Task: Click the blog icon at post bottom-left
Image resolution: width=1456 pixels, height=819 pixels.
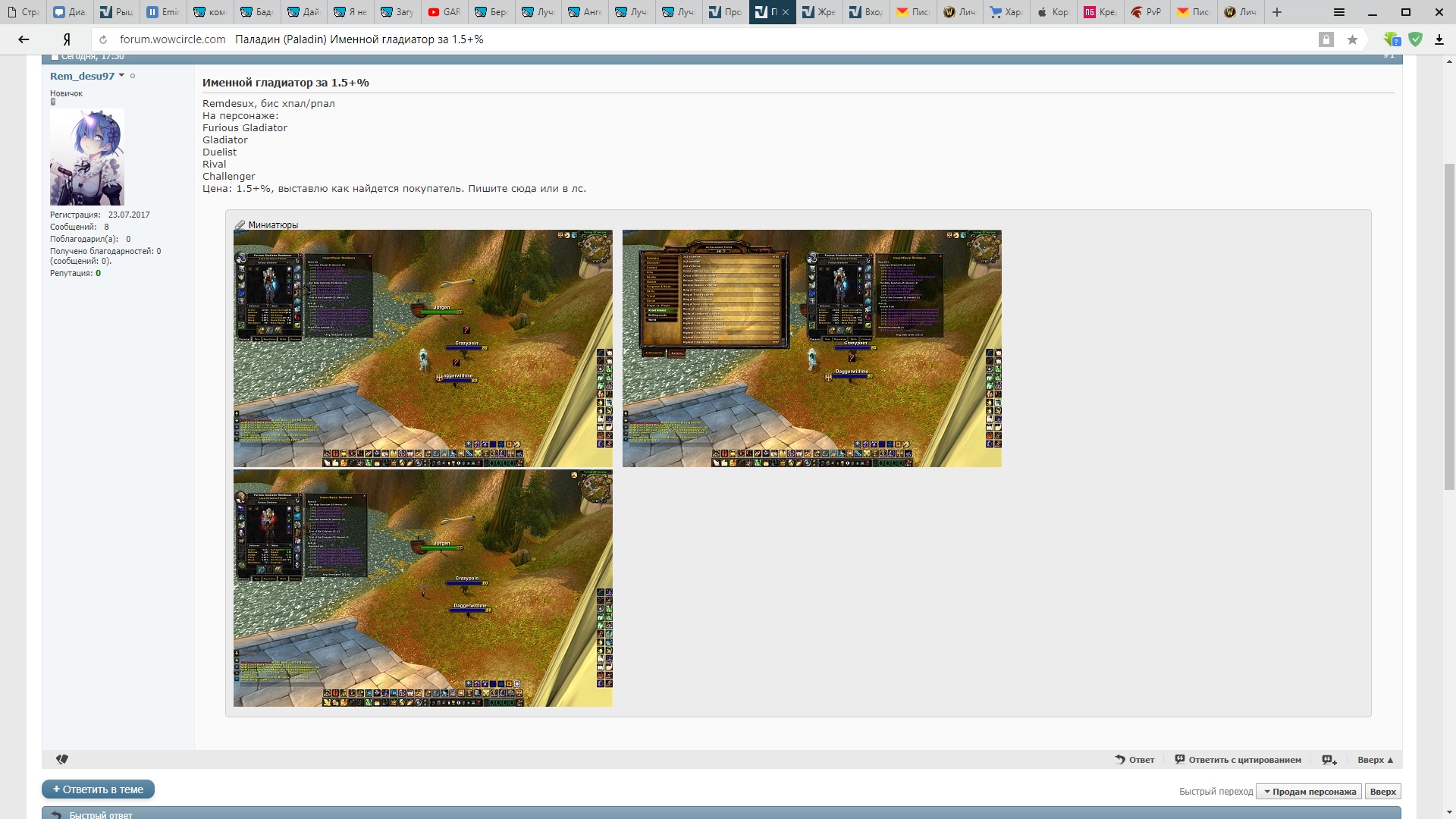Action: point(62,759)
